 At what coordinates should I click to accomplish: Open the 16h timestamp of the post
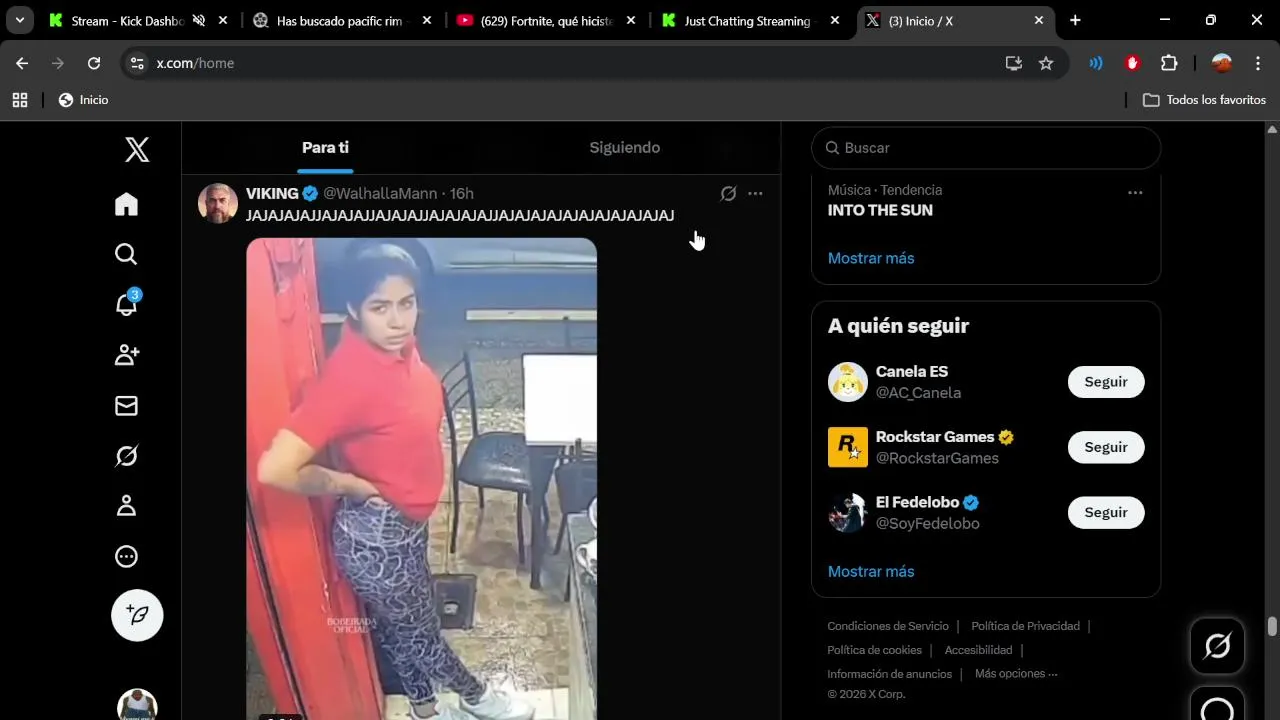[461, 193]
